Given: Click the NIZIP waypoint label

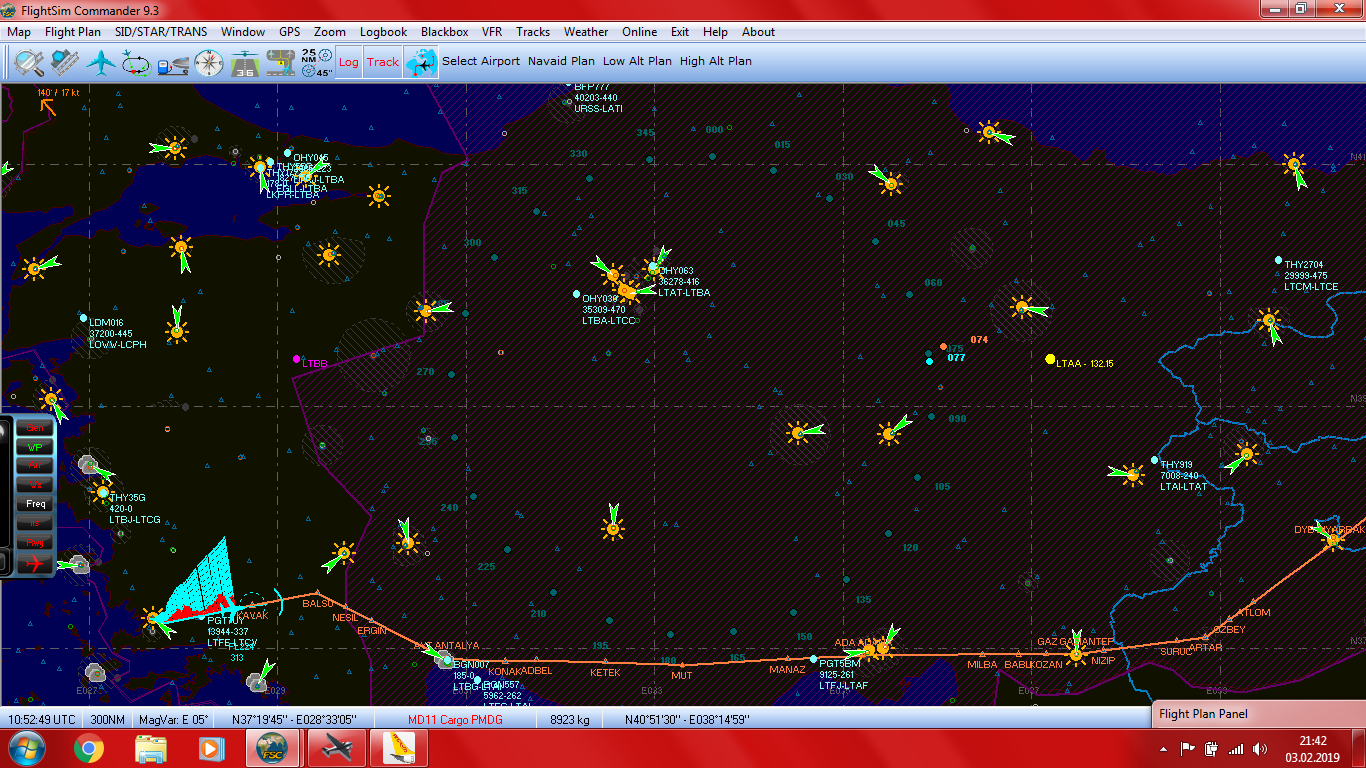Looking at the screenshot, I should click(x=1103, y=661).
